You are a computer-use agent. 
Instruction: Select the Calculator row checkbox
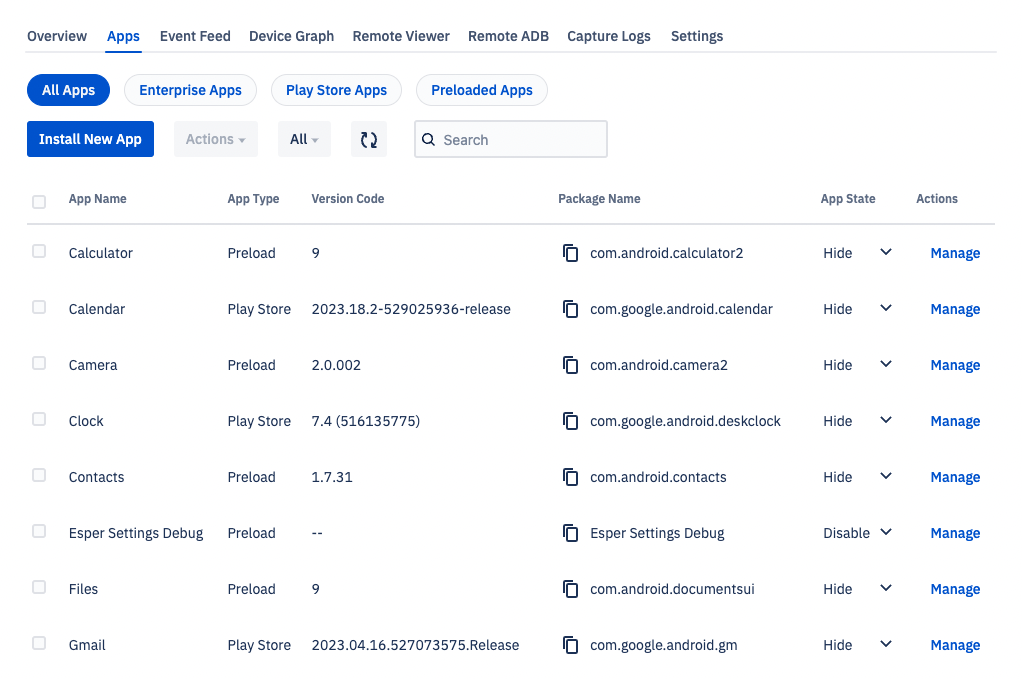coord(38,251)
